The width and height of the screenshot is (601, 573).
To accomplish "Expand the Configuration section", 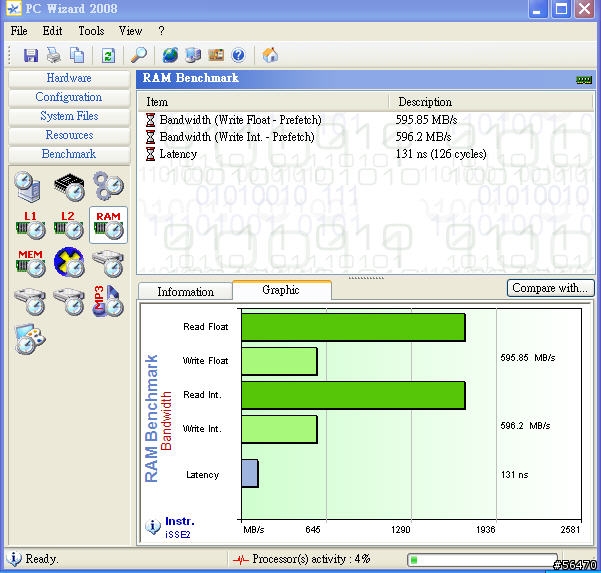I will (x=69, y=97).
